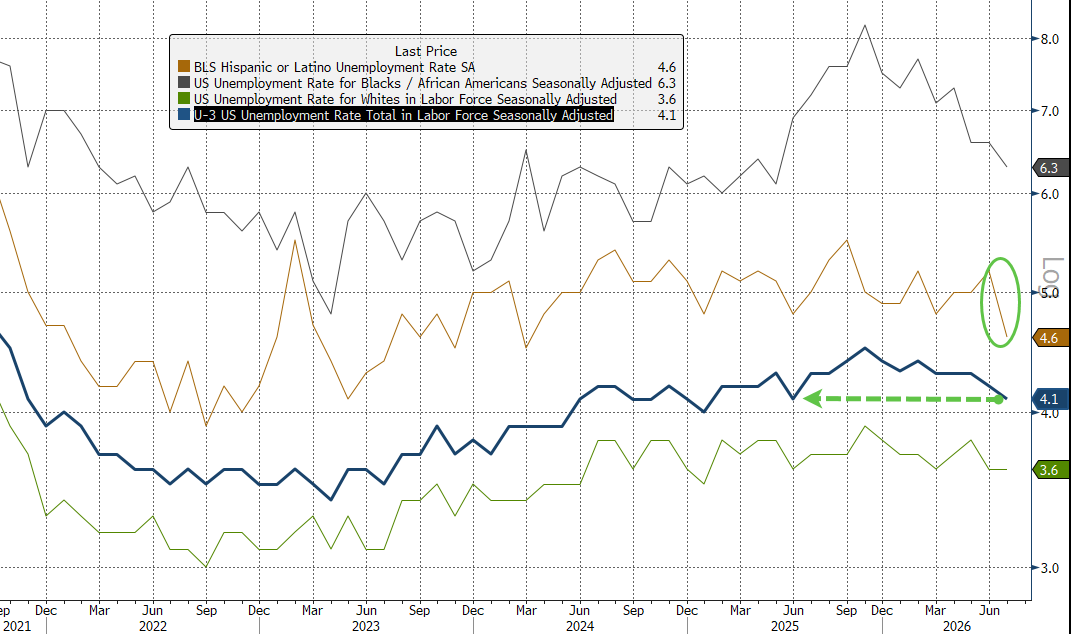Screen dimensions: 1071x634
Task: Click the green Whites unemployment legend swatch
Action: [184, 99]
